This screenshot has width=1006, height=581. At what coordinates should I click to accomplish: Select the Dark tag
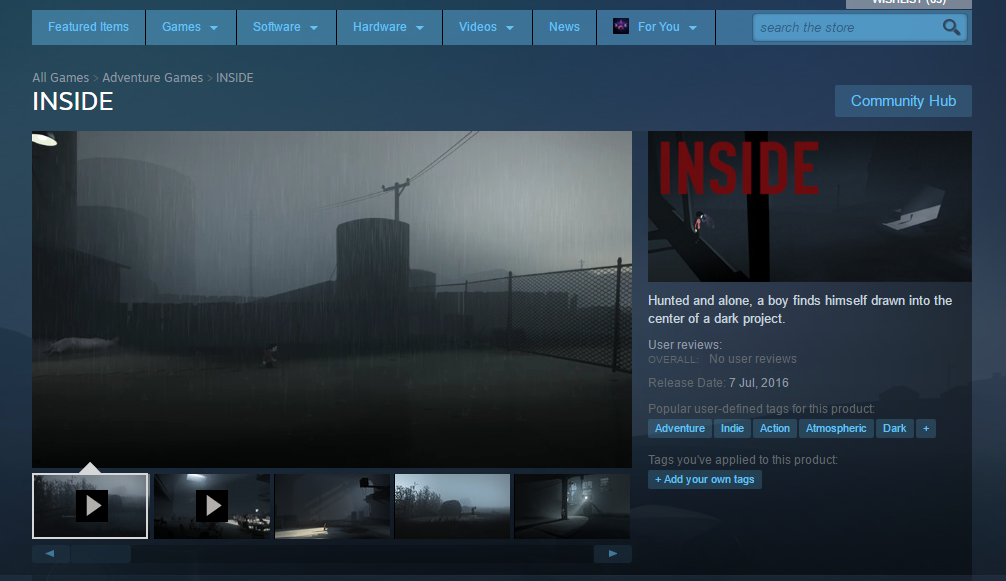pyautogui.click(x=894, y=428)
